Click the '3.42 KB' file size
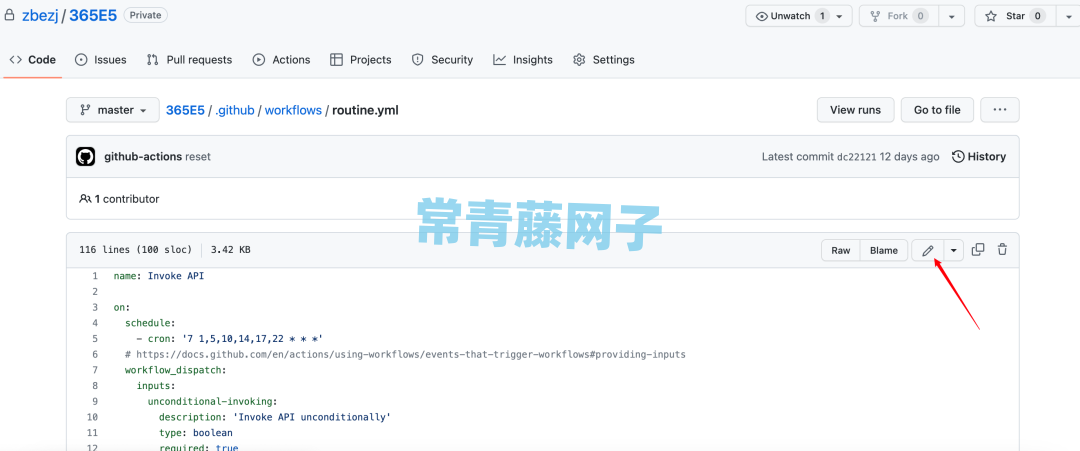This screenshot has width=1080, height=451. coord(230,250)
